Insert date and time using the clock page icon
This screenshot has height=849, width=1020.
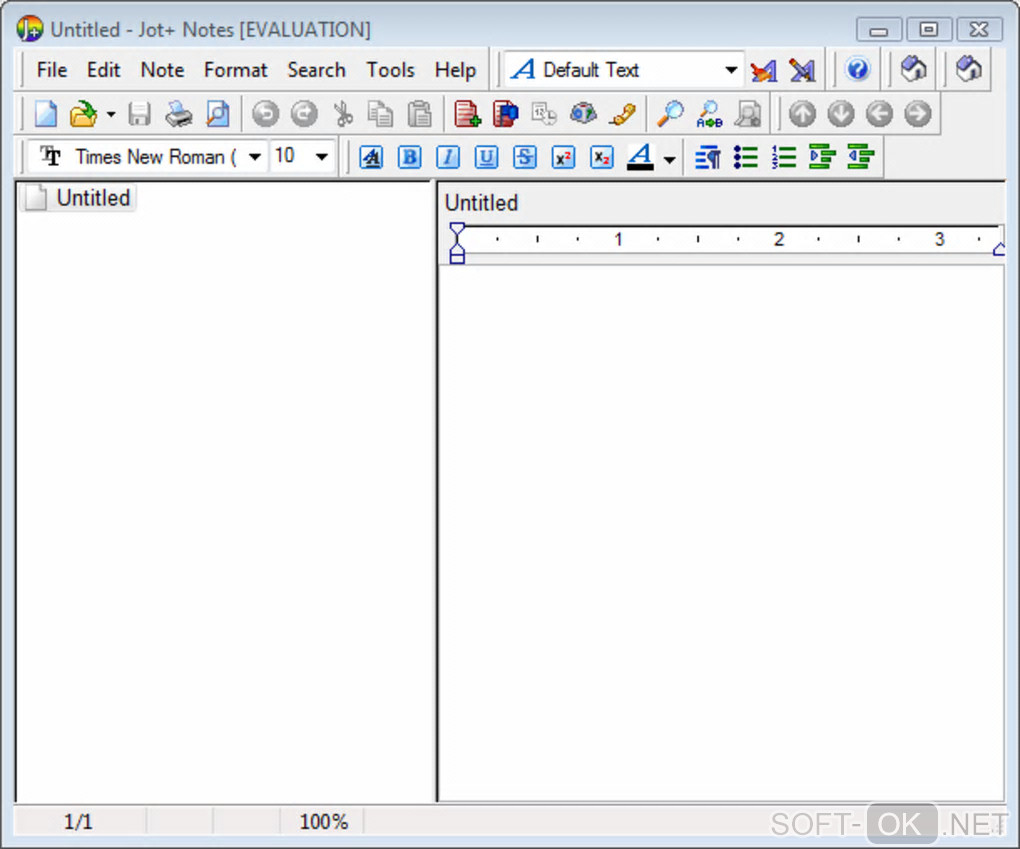pyautogui.click(x=544, y=115)
